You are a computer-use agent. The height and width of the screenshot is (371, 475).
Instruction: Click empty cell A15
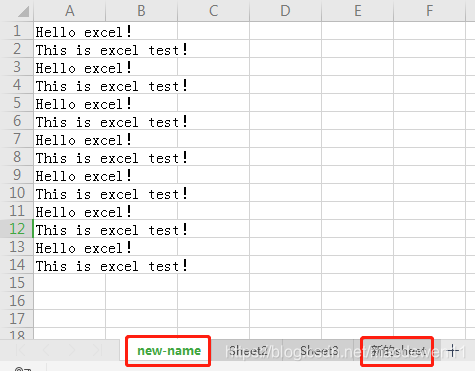70,283
